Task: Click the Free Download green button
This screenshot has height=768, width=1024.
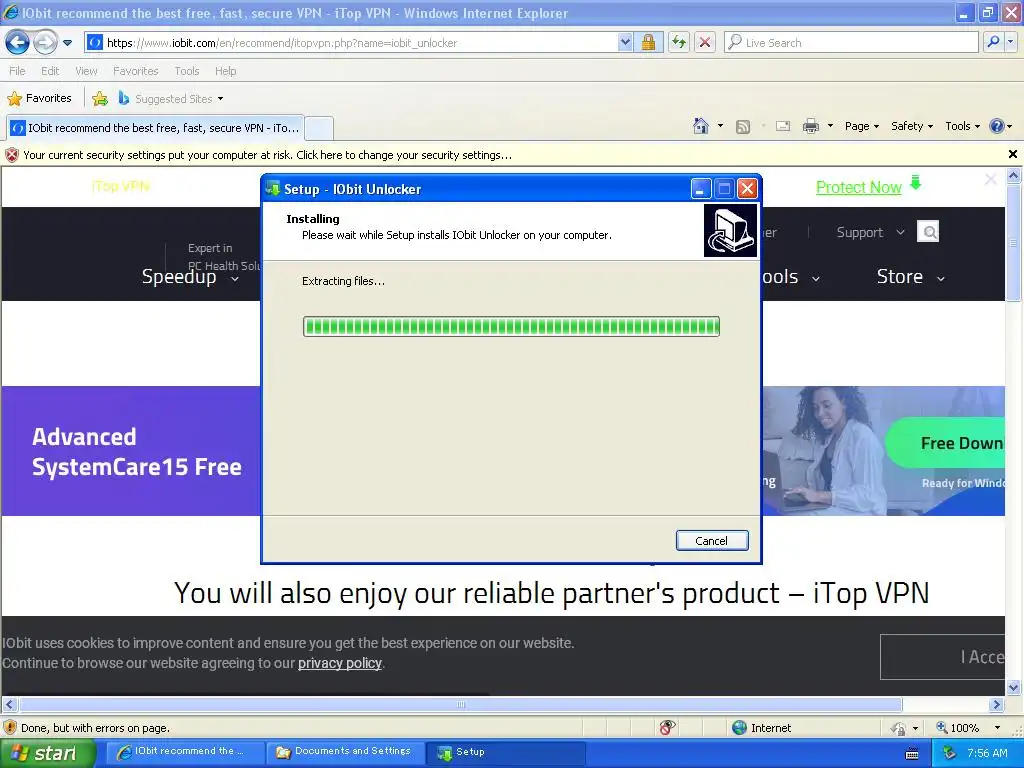Action: pos(946,443)
